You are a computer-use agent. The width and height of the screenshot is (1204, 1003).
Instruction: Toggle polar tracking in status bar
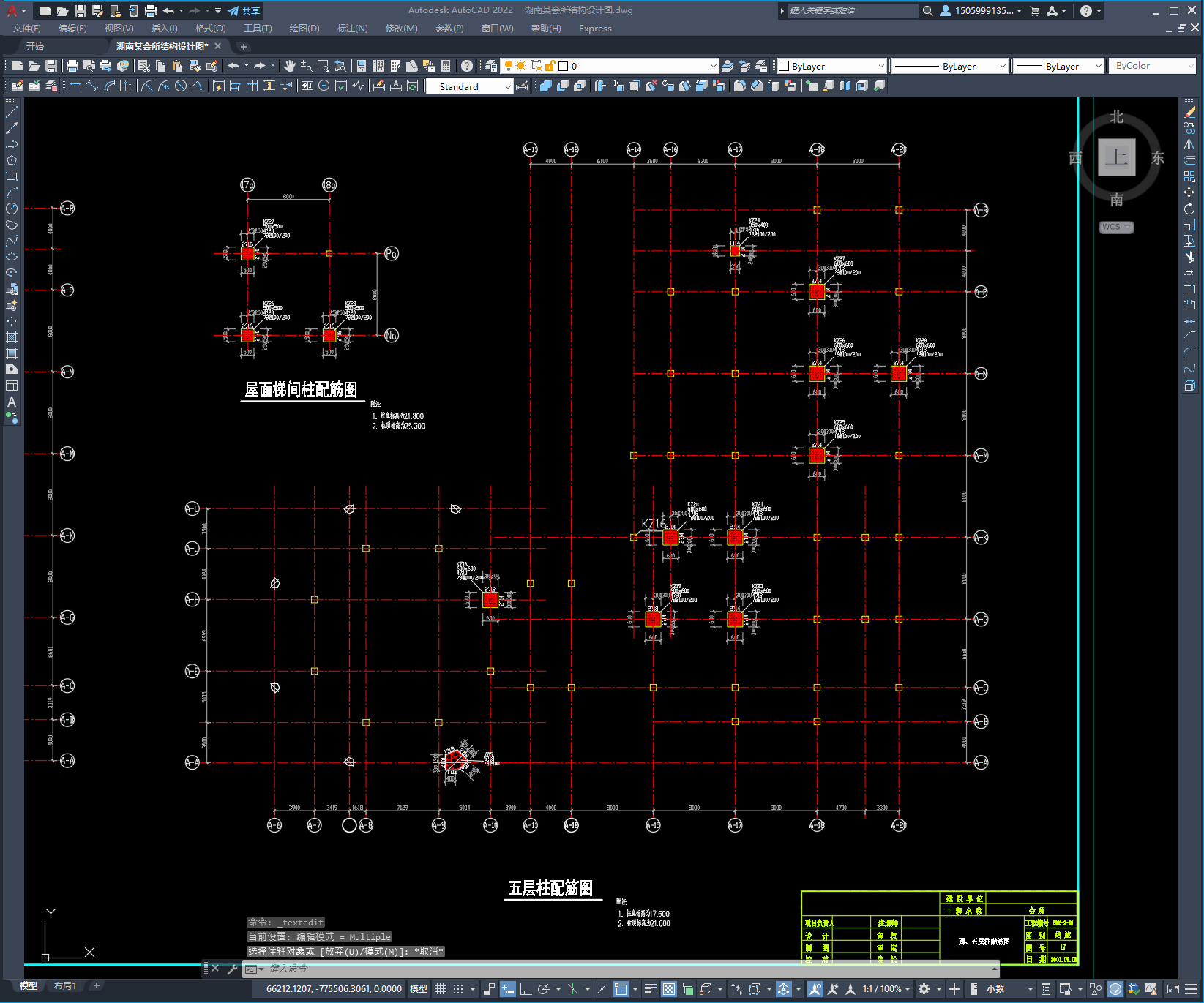coord(543,989)
